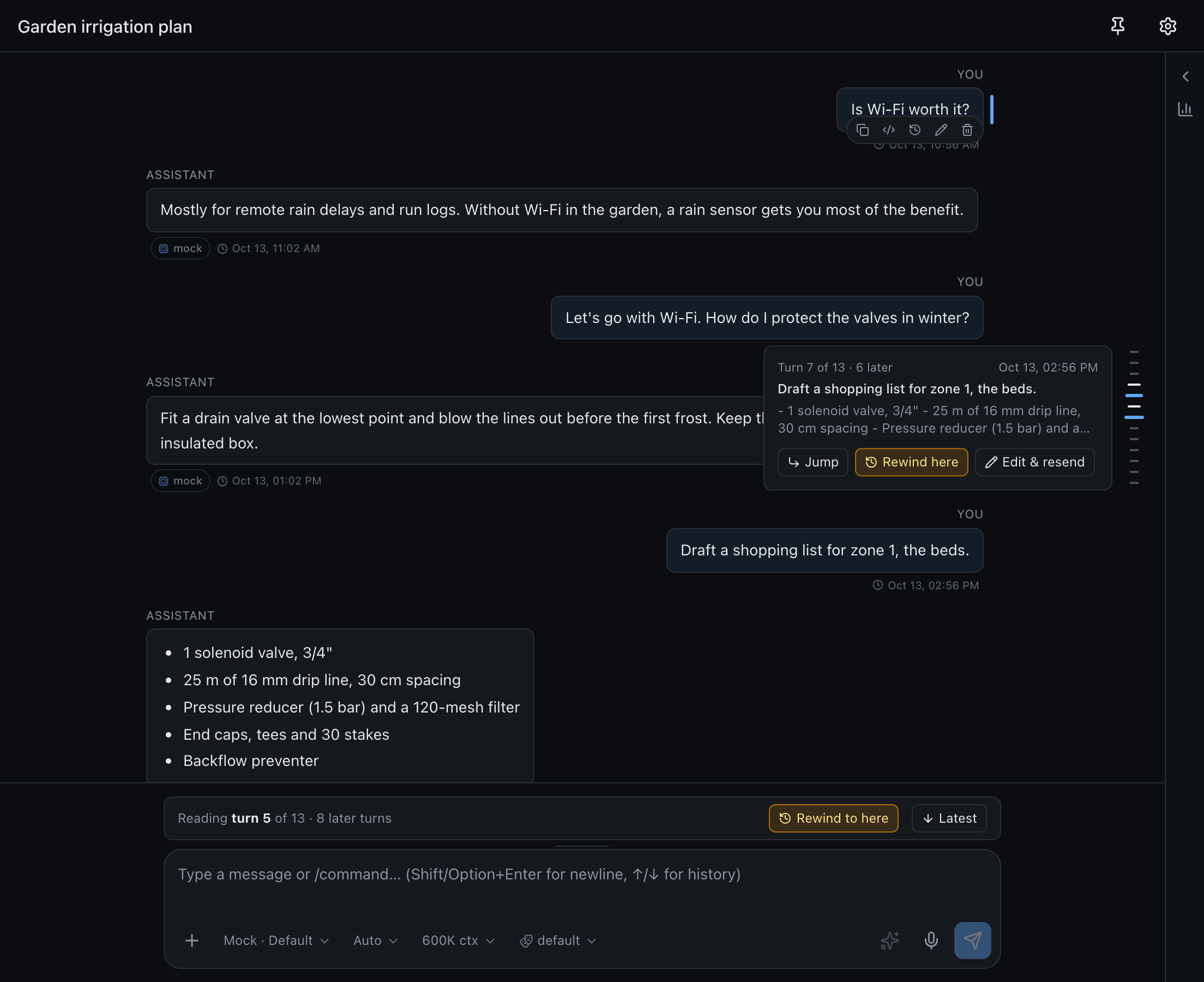This screenshot has width=1204, height=982.
Task: Click the bottom turn marker in the minimap
Action: pyautogui.click(x=1134, y=482)
